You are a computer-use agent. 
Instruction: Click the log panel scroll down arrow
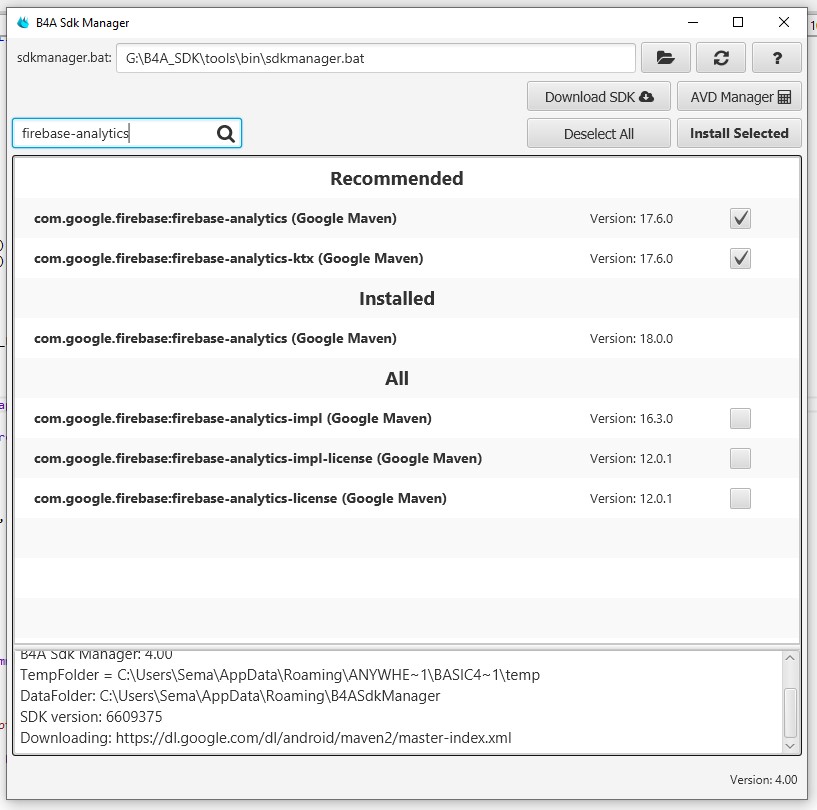click(790, 746)
